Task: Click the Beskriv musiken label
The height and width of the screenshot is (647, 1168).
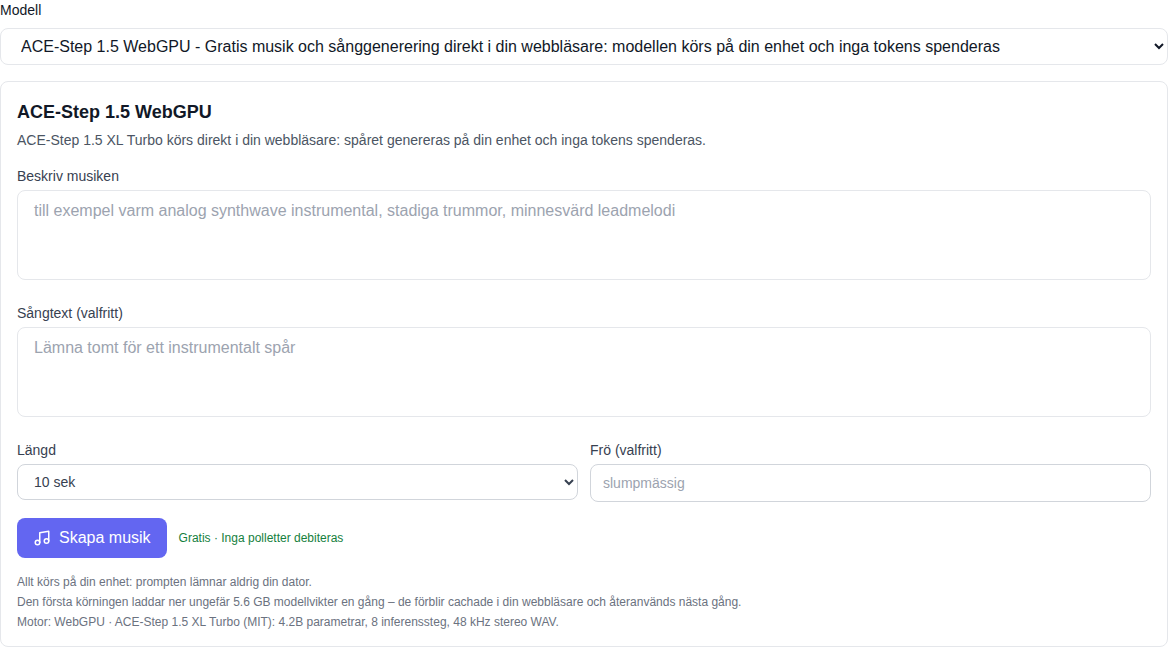Action: pos(68,176)
